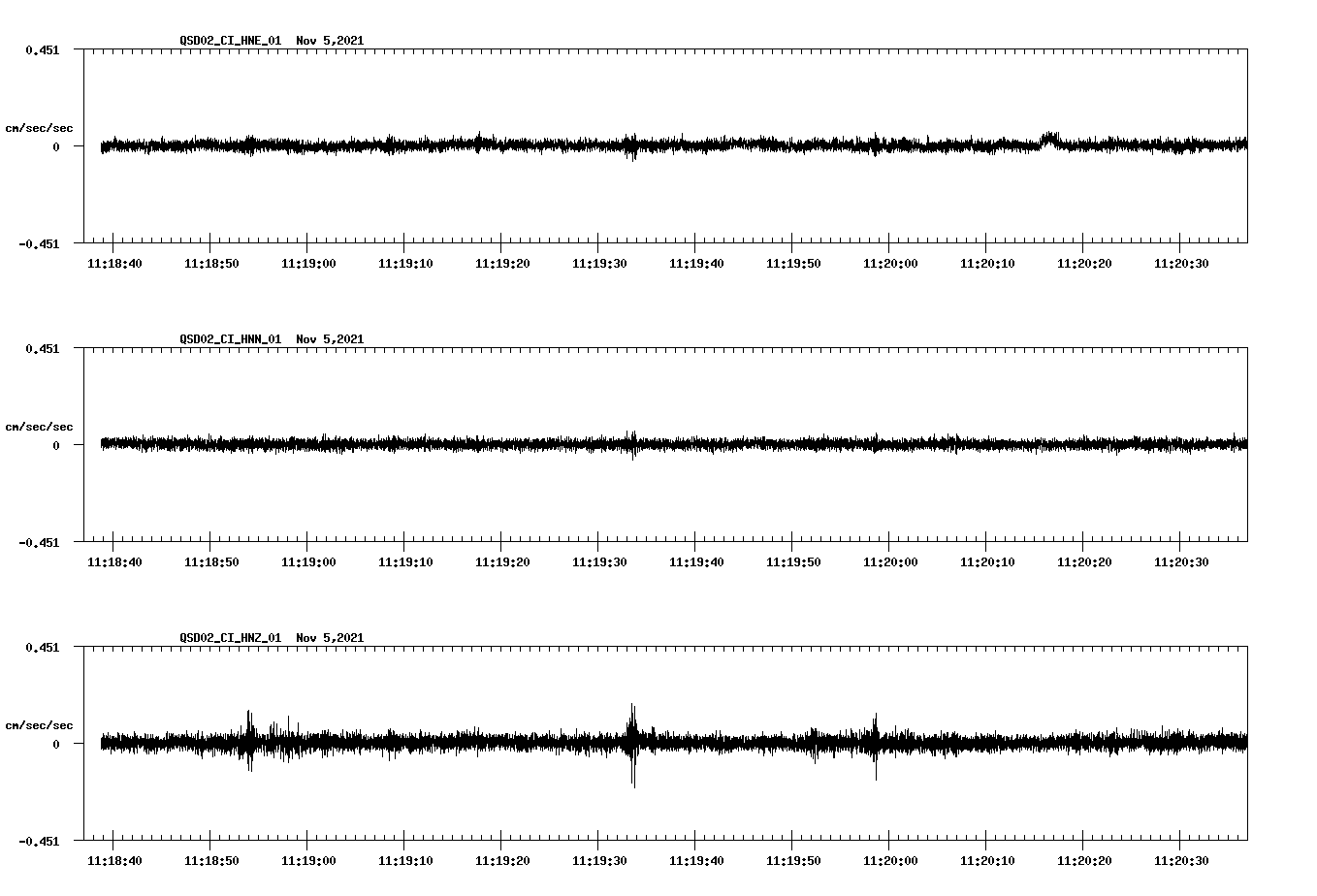This screenshot has height=896, width=1317.
Task: Click the -0.451 lower limit on HNZ axis
Action: point(39,841)
